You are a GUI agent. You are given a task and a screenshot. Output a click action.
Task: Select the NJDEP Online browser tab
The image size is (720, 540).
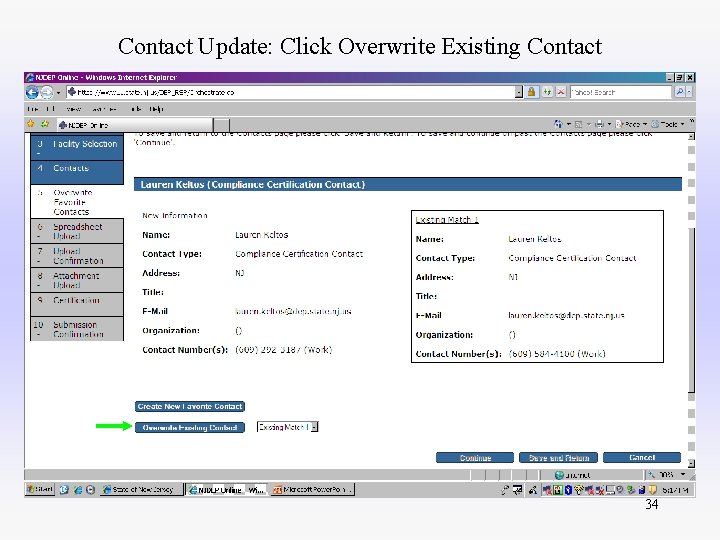[135, 125]
